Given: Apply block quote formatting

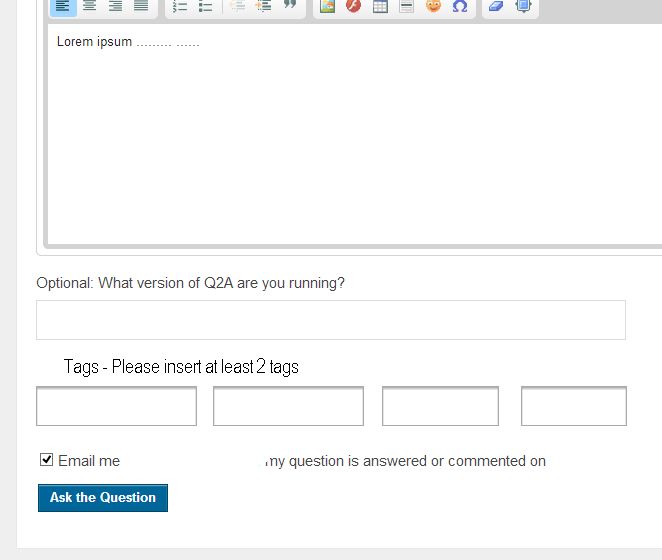Looking at the screenshot, I should click(290, 6).
